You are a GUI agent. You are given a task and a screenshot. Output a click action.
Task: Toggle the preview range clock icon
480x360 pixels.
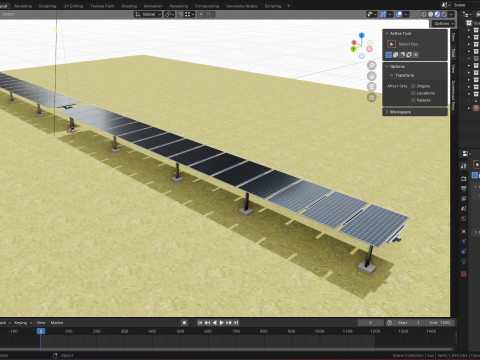click(389, 323)
